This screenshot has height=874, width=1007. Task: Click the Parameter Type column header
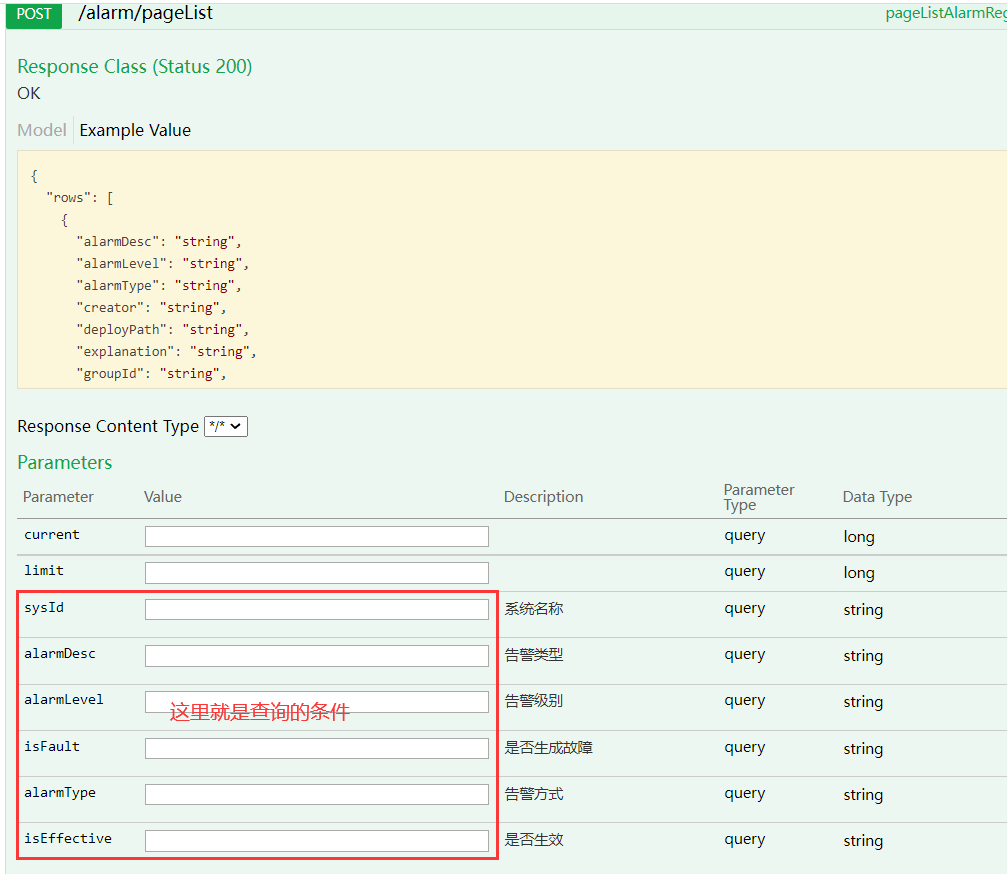[x=759, y=498]
